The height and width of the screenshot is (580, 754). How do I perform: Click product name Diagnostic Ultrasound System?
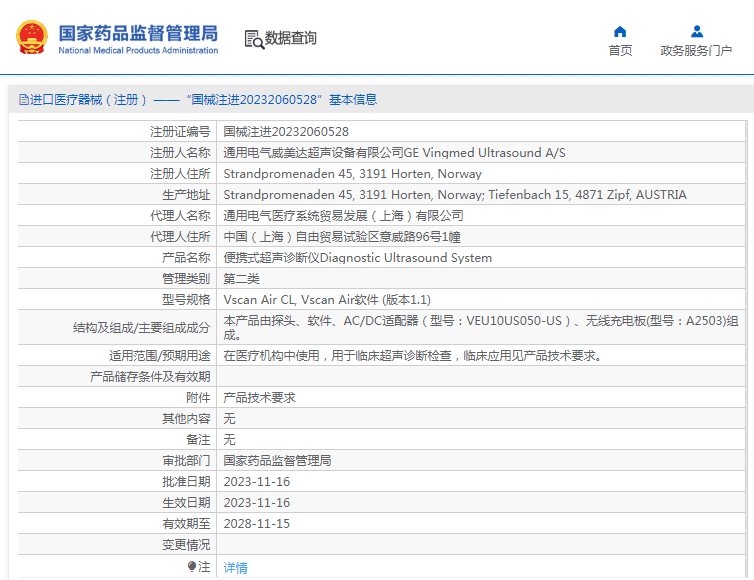[x=357, y=258]
